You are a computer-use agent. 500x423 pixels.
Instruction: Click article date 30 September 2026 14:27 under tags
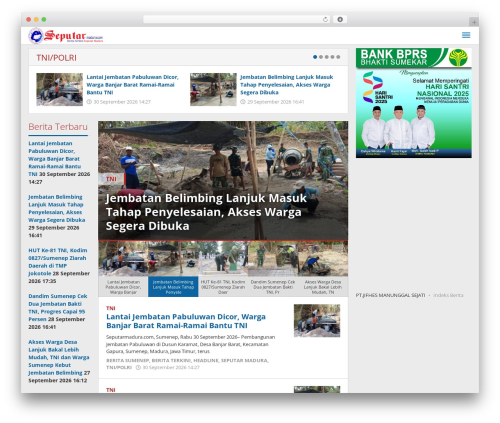point(171,367)
